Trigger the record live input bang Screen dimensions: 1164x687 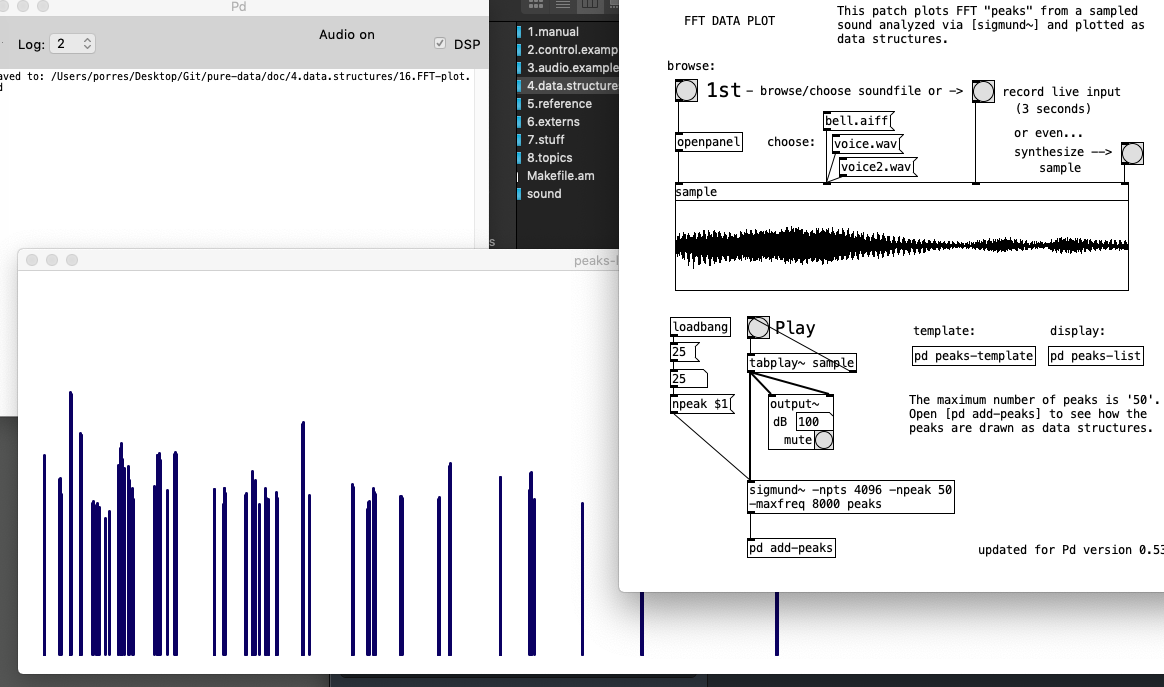coord(983,90)
